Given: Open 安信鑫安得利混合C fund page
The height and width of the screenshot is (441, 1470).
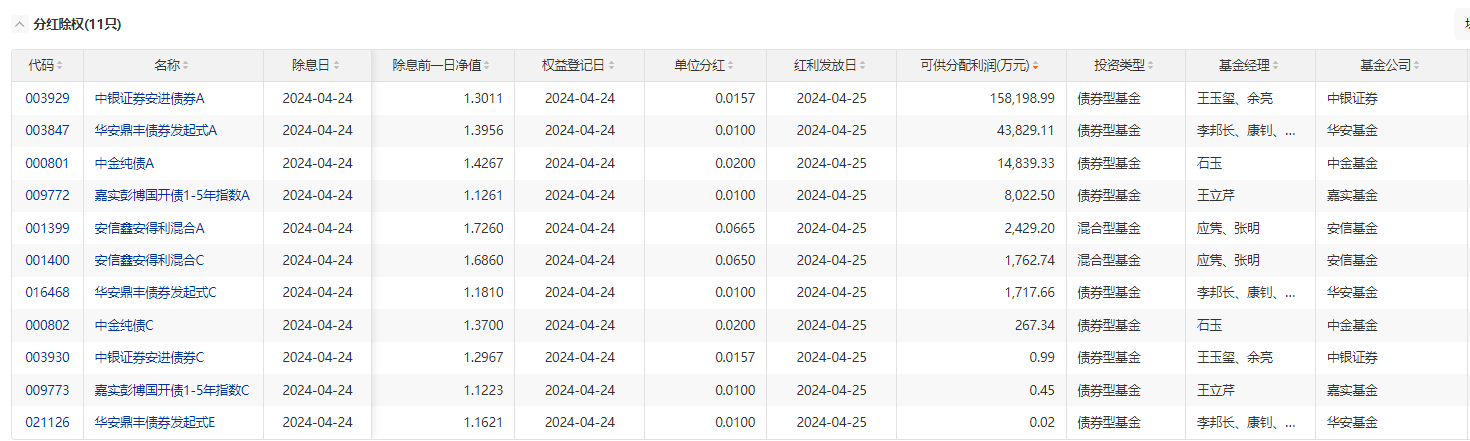Looking at the screenshot, I should point(149,260).
